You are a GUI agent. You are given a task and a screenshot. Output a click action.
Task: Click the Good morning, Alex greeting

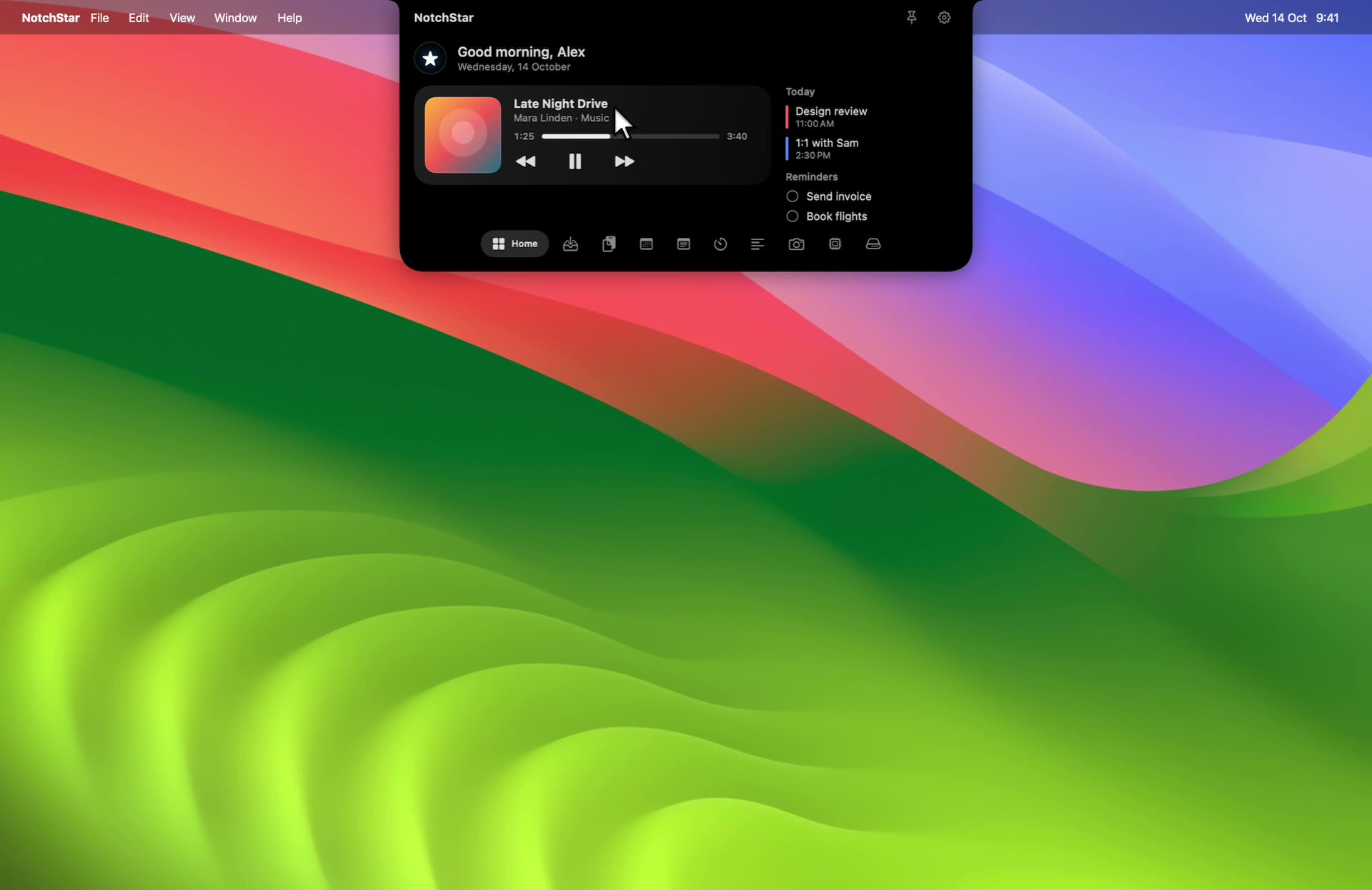click(x=521, y=51)
